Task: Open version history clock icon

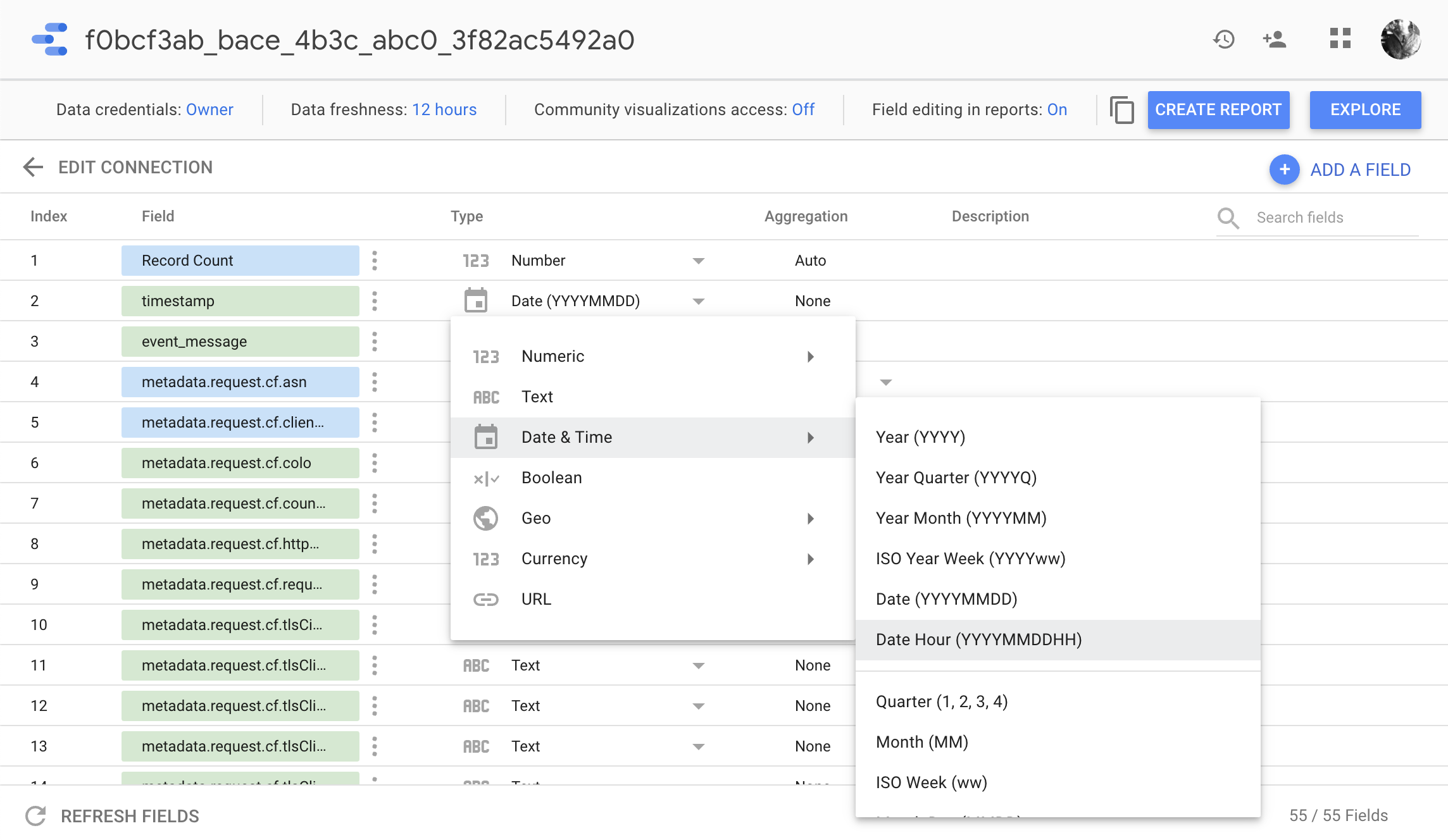Action: 1224,39
